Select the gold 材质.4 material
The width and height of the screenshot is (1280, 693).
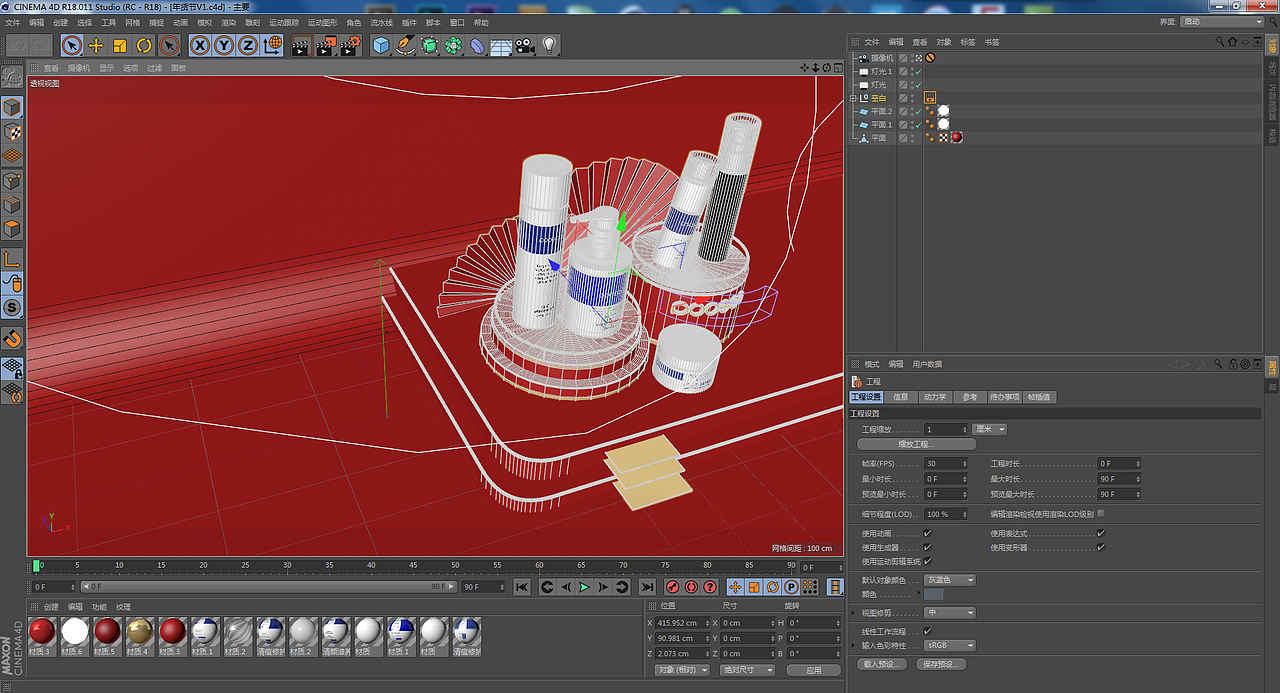[x=139, y=636]
